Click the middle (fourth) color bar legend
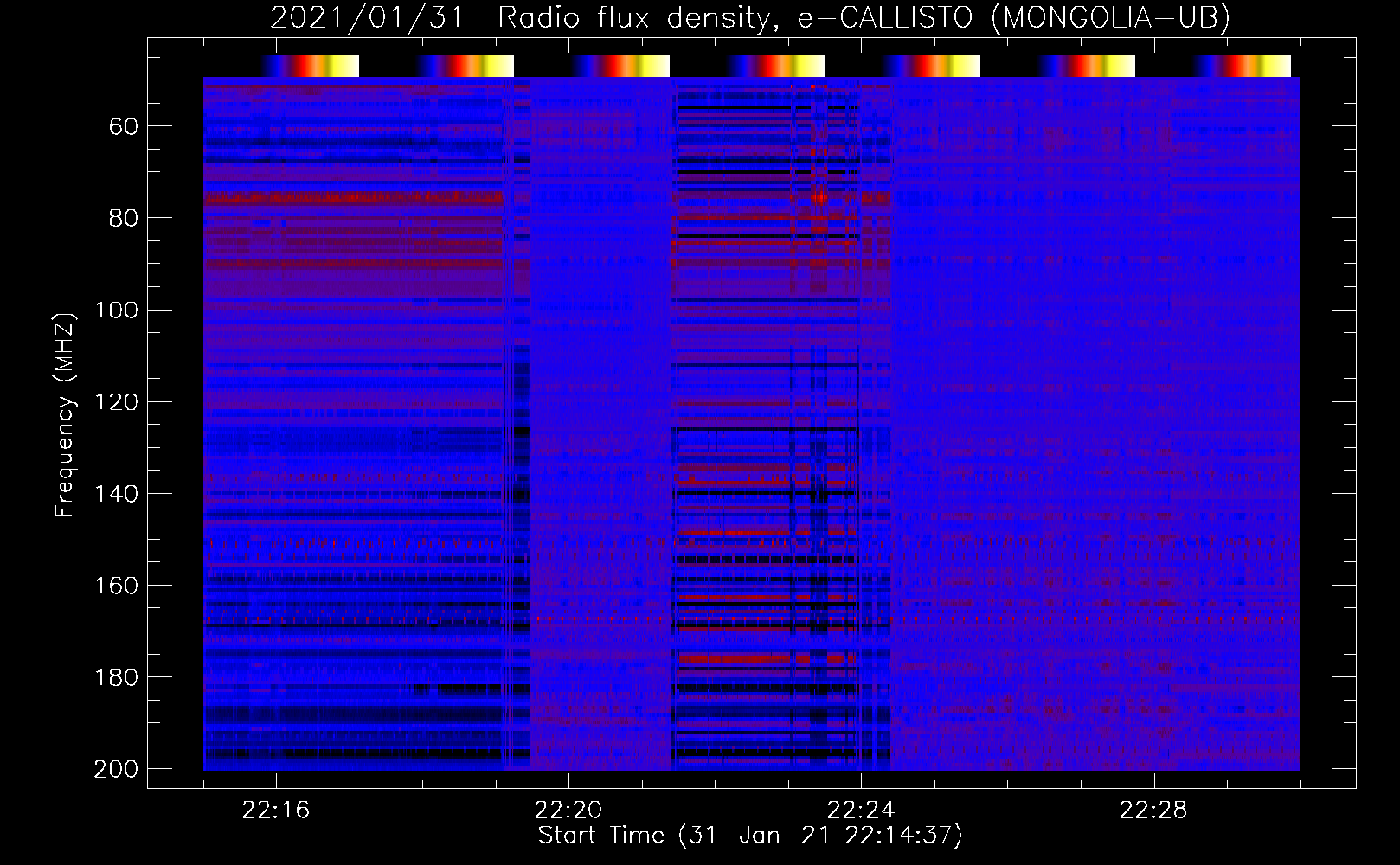This screenshot has height=865, width=1400. point(775,67)
